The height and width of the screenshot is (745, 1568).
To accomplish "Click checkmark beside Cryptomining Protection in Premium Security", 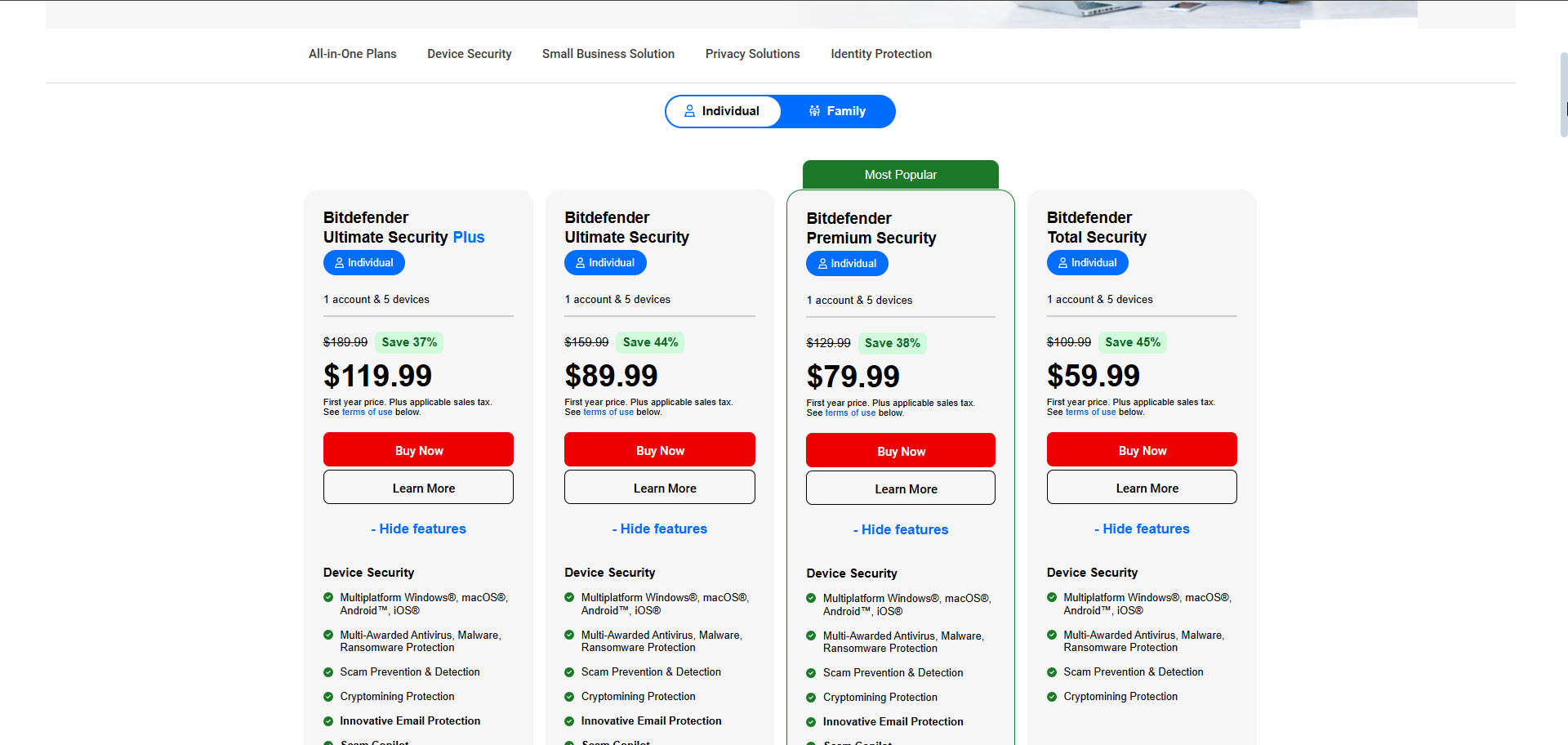I will pos(811,698).
